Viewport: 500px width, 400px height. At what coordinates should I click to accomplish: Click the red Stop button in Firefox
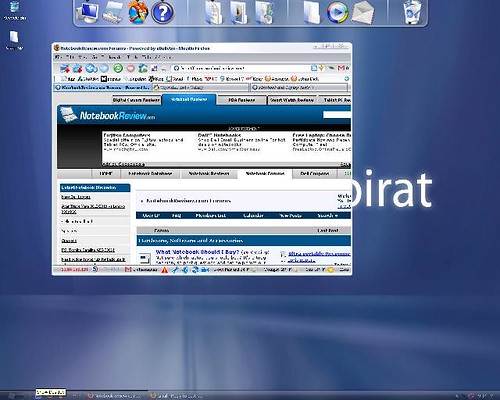[x=131, y=68]
